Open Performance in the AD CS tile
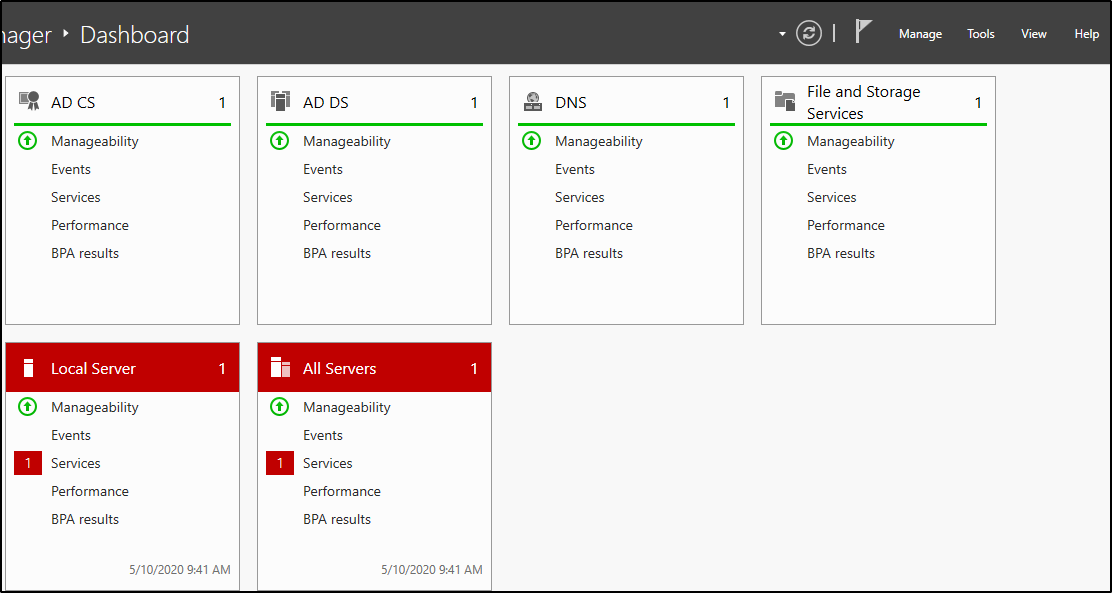The image size is (1112, 593). [x=90, y=226]
